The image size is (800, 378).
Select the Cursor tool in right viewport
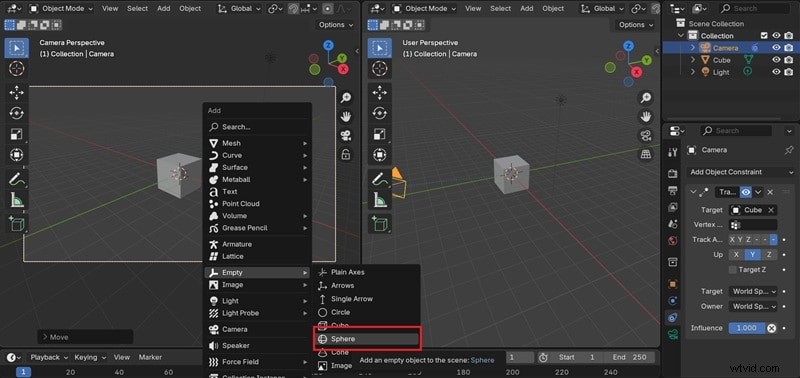(x=380, y=68)
